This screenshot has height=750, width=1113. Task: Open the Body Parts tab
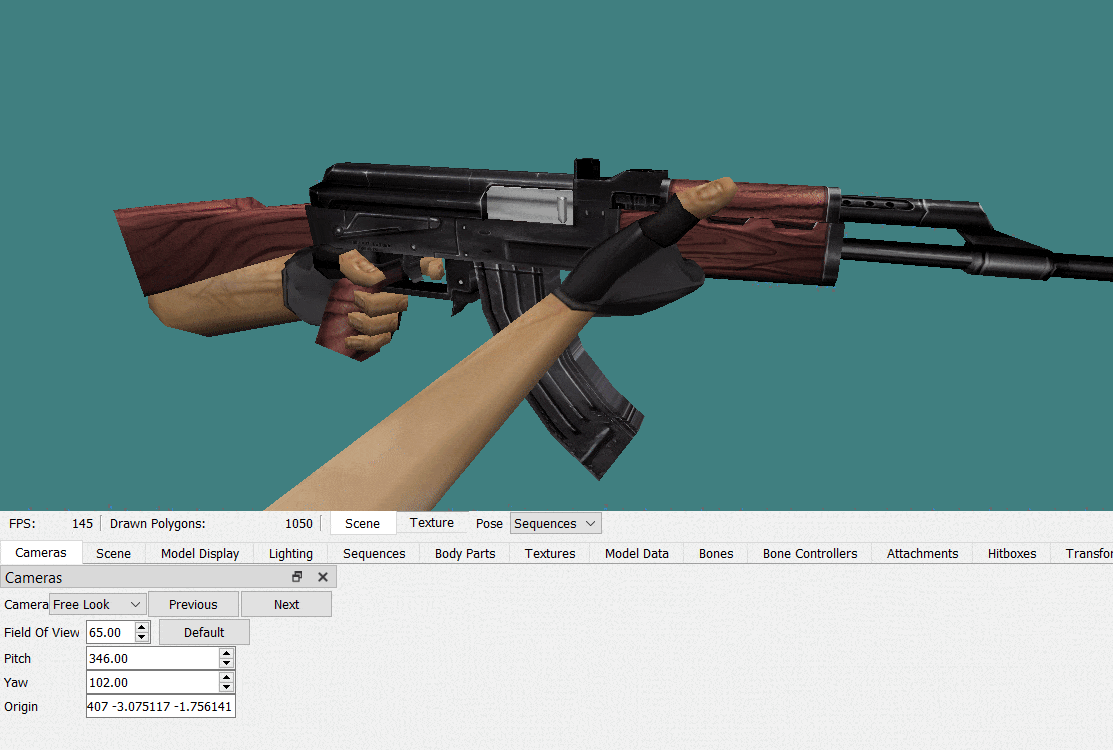[465, 553]
